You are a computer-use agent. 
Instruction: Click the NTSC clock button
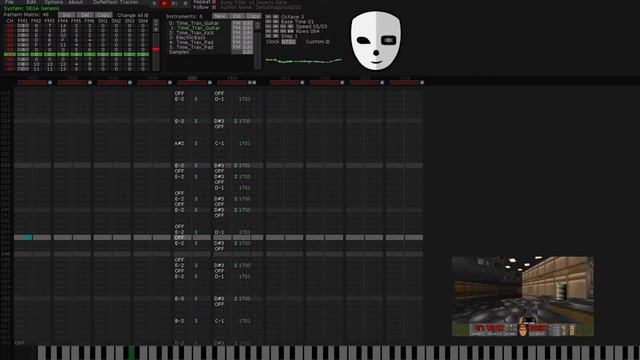[x=288, y=42]
